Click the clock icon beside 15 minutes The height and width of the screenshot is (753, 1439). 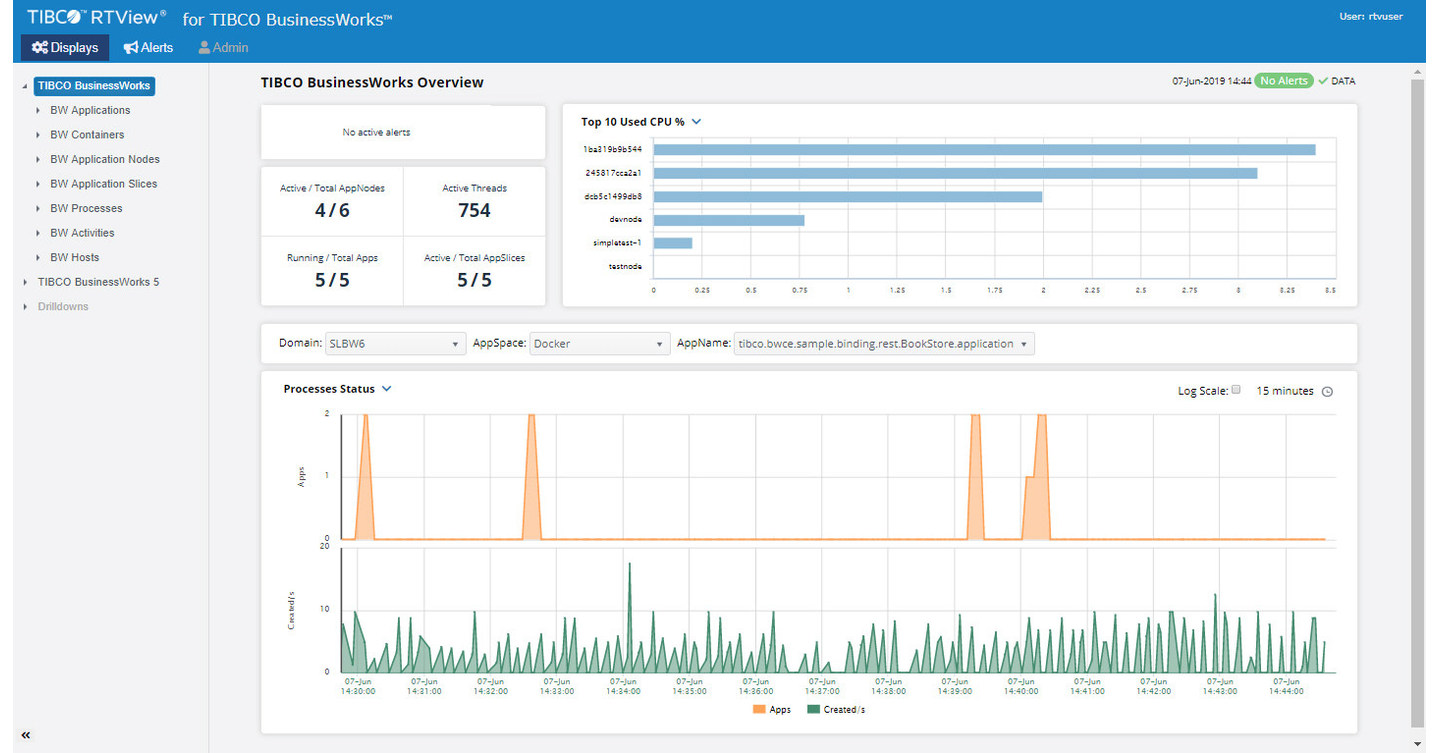[1327, 392]
